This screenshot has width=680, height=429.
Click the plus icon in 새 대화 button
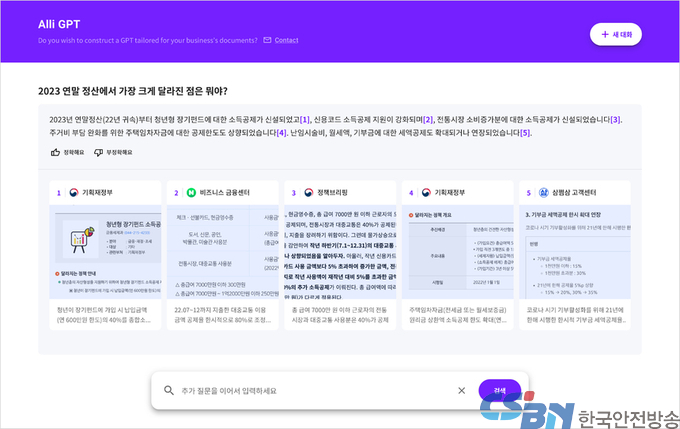[605, 34]
